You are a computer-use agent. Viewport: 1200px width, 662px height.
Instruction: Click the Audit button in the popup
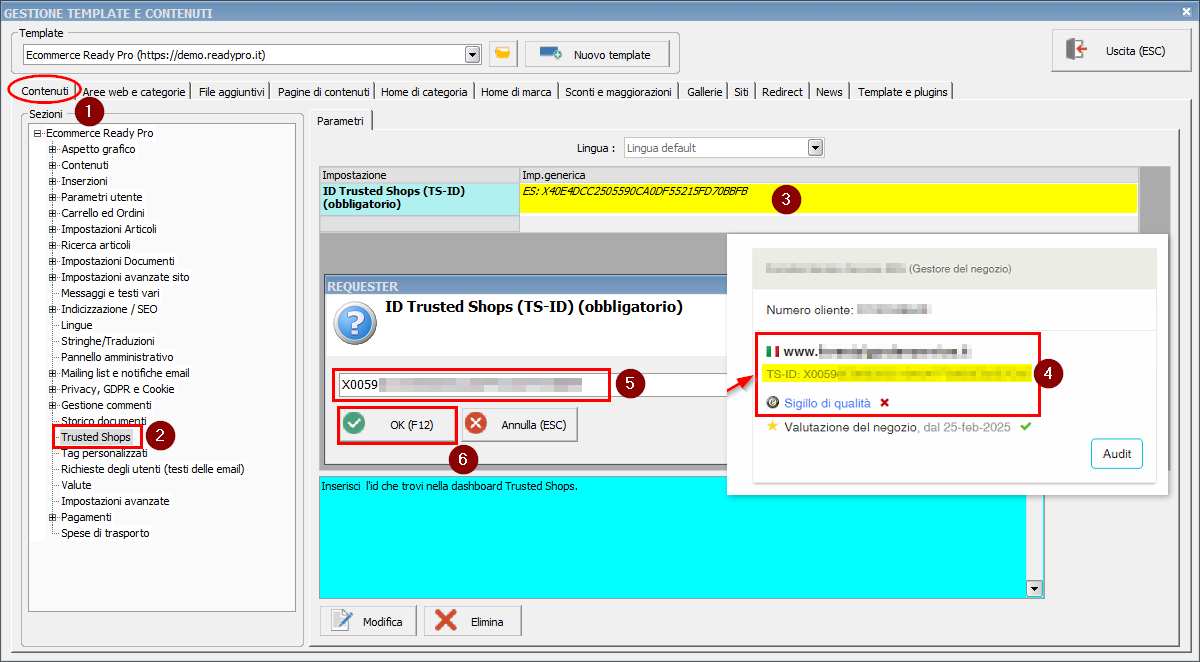[x=1116, y=453]
